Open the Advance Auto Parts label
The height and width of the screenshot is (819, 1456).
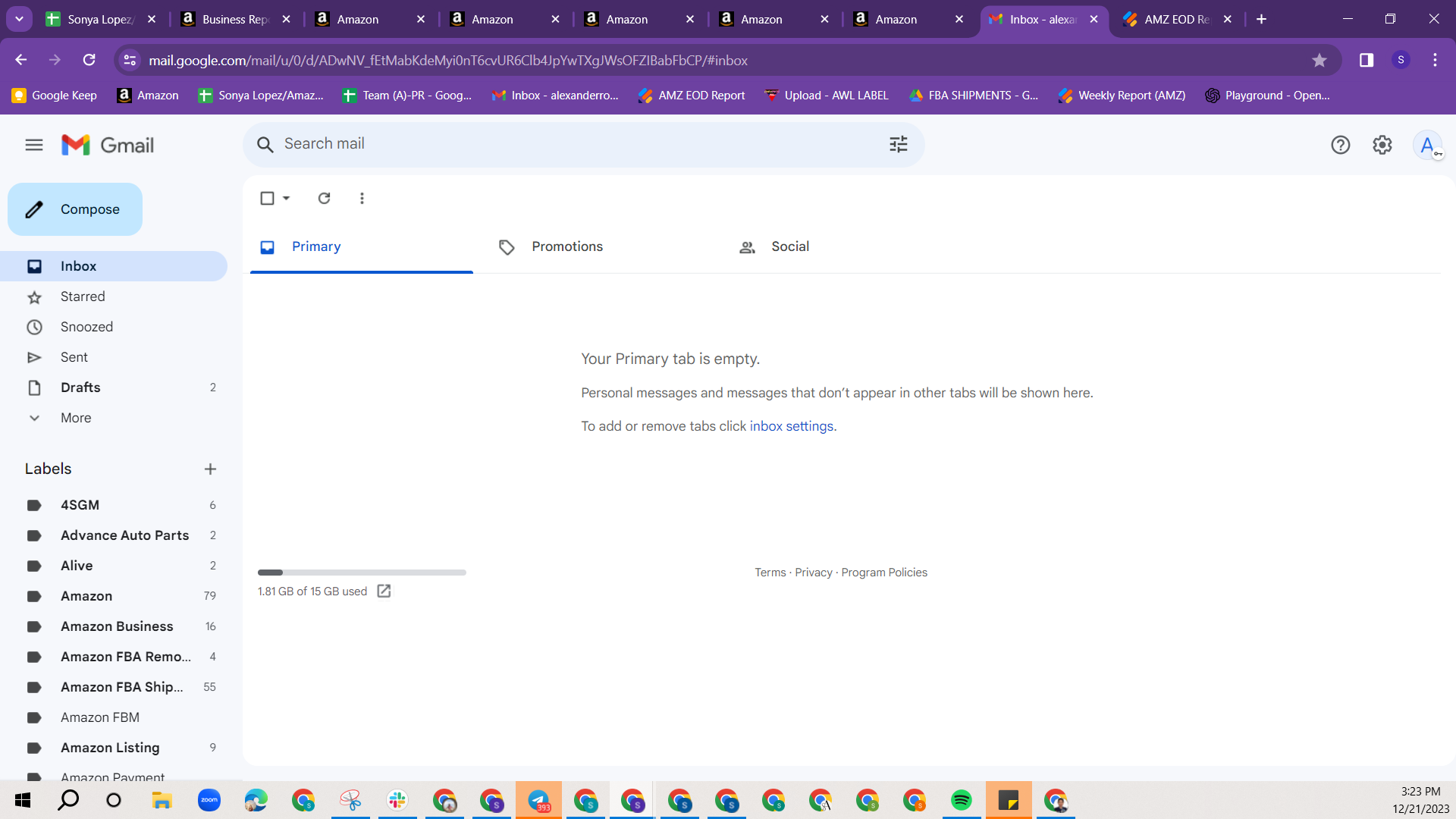coord(114,535)
